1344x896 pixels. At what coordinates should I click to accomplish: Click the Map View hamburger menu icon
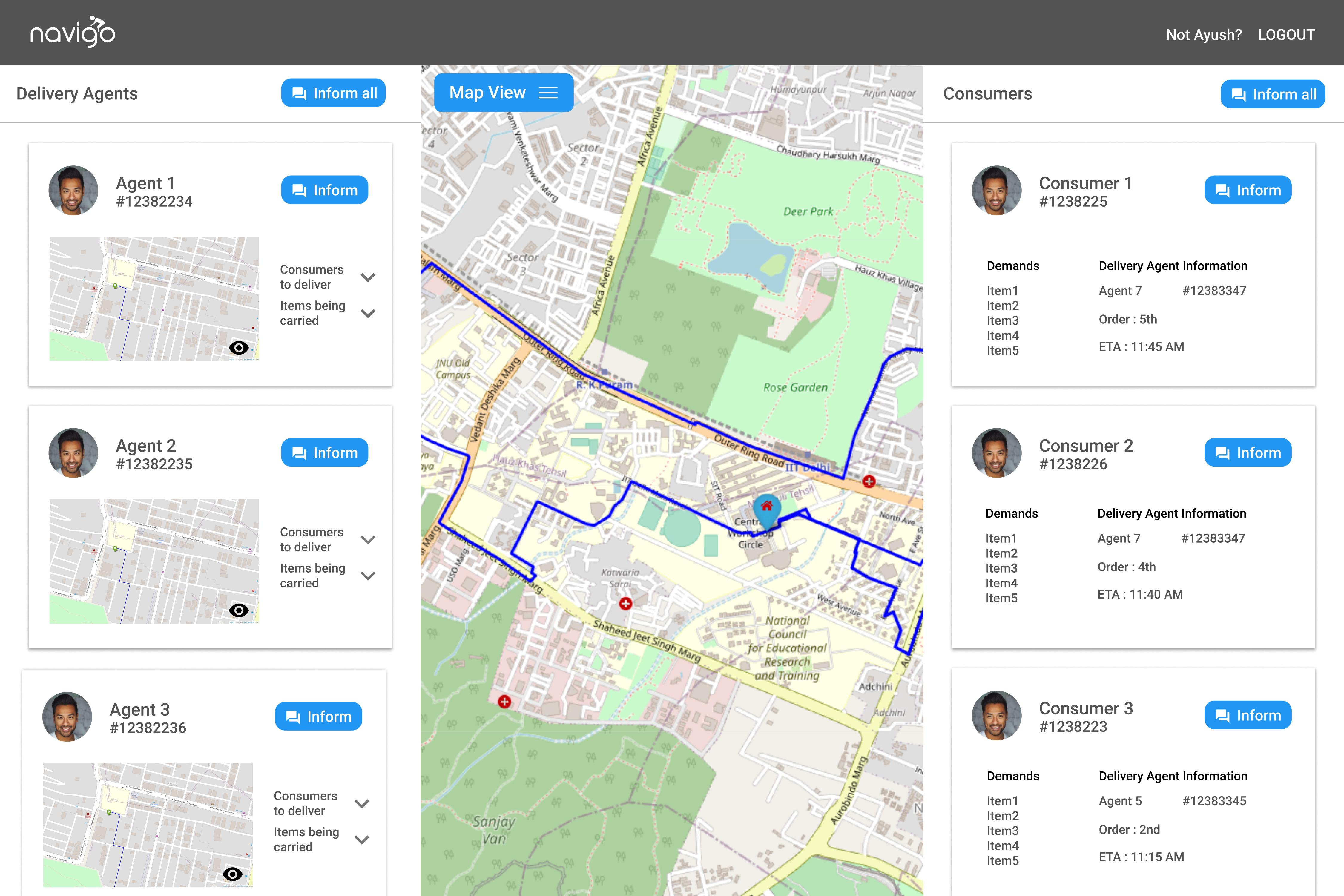pyautogui.click(x=548, y=93)
